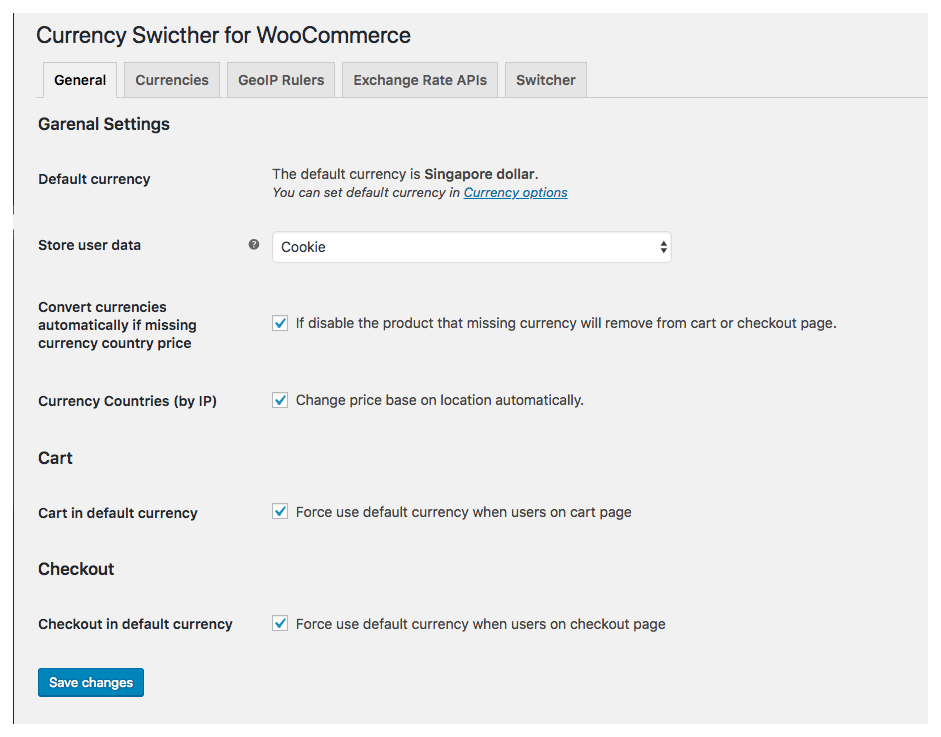Toggle force default currency on checkout page

280,623
